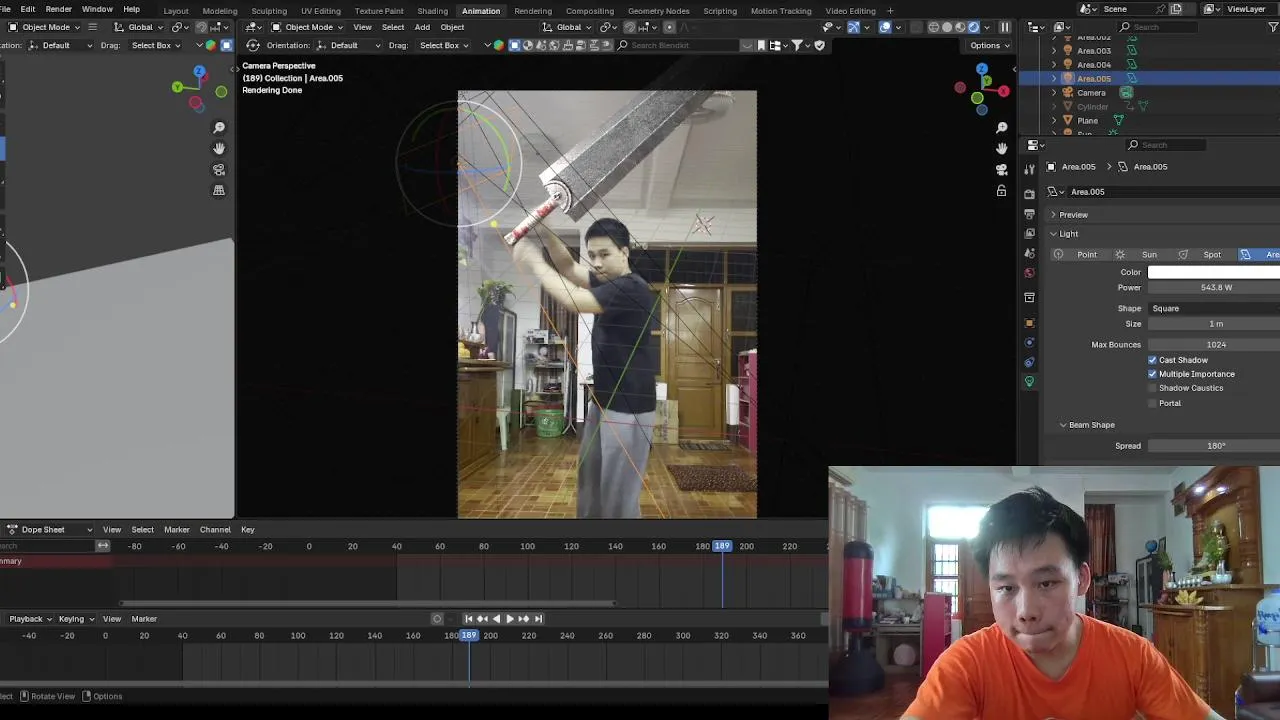This screenshot has width=1280, height=720.
Task: Click the pause render preview icon
Action: [1005, 27]
